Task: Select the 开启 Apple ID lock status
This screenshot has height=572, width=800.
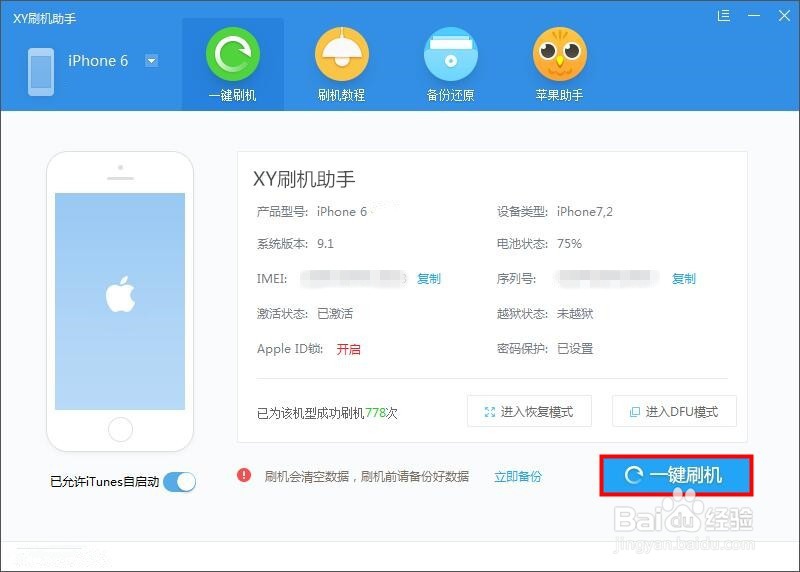Action: coord(348,349)
